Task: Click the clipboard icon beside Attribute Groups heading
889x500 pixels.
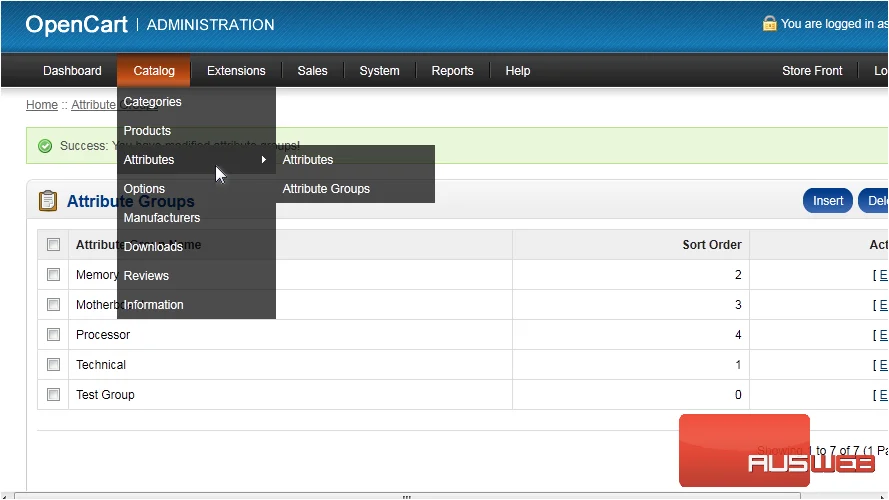Action: [48, 201]
